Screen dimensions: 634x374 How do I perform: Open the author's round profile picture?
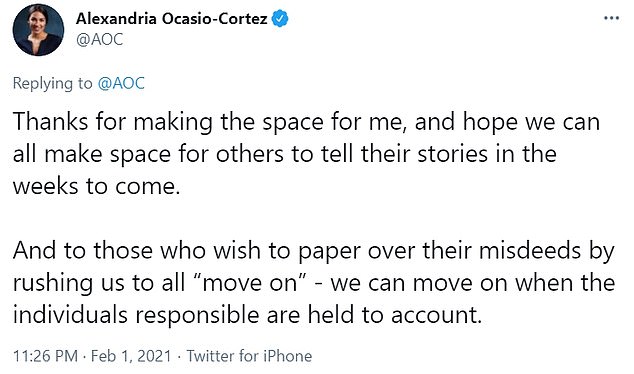[x=38, y=30]
